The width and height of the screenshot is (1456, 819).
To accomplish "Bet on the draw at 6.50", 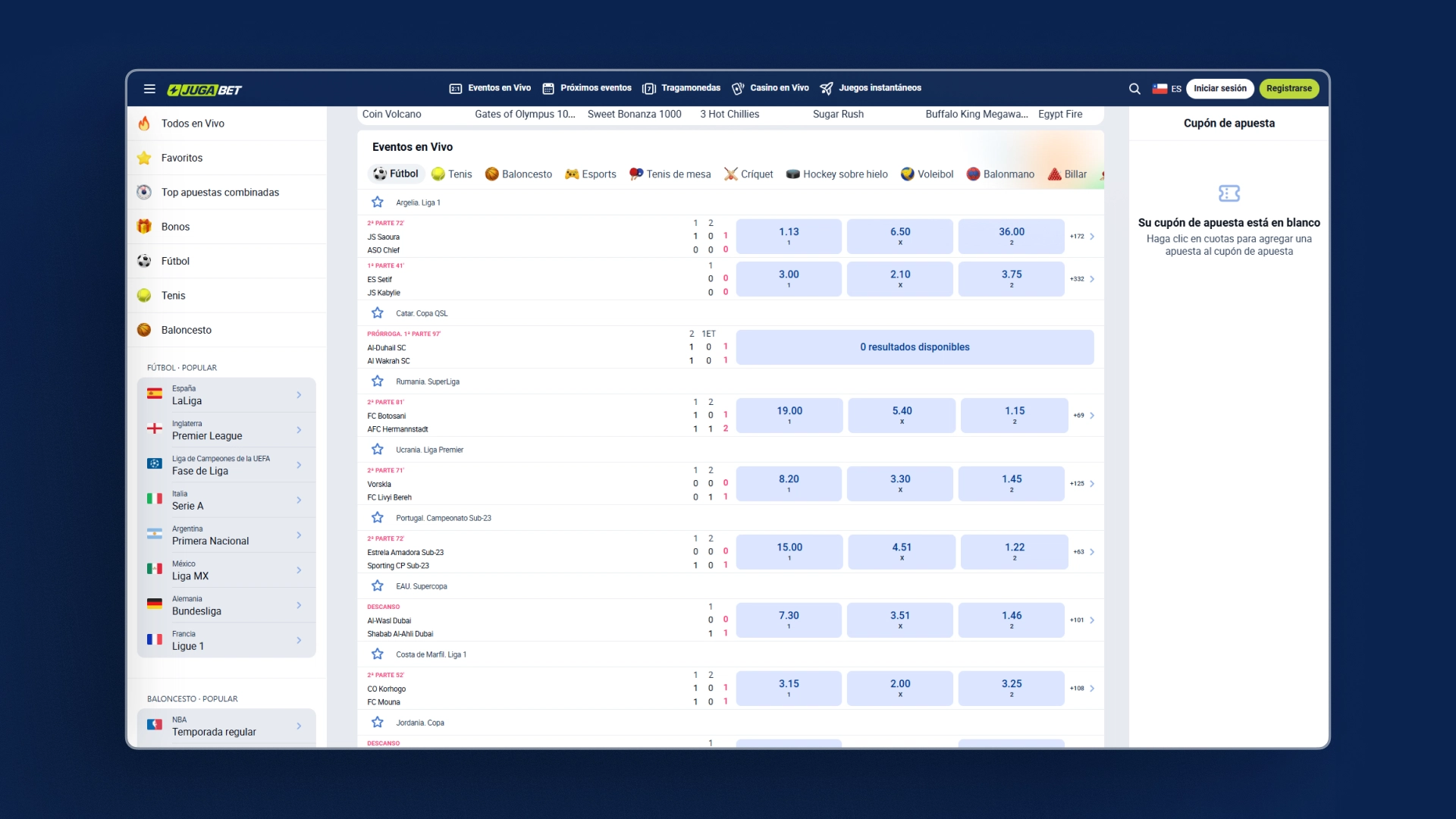I will coord(900,237).
